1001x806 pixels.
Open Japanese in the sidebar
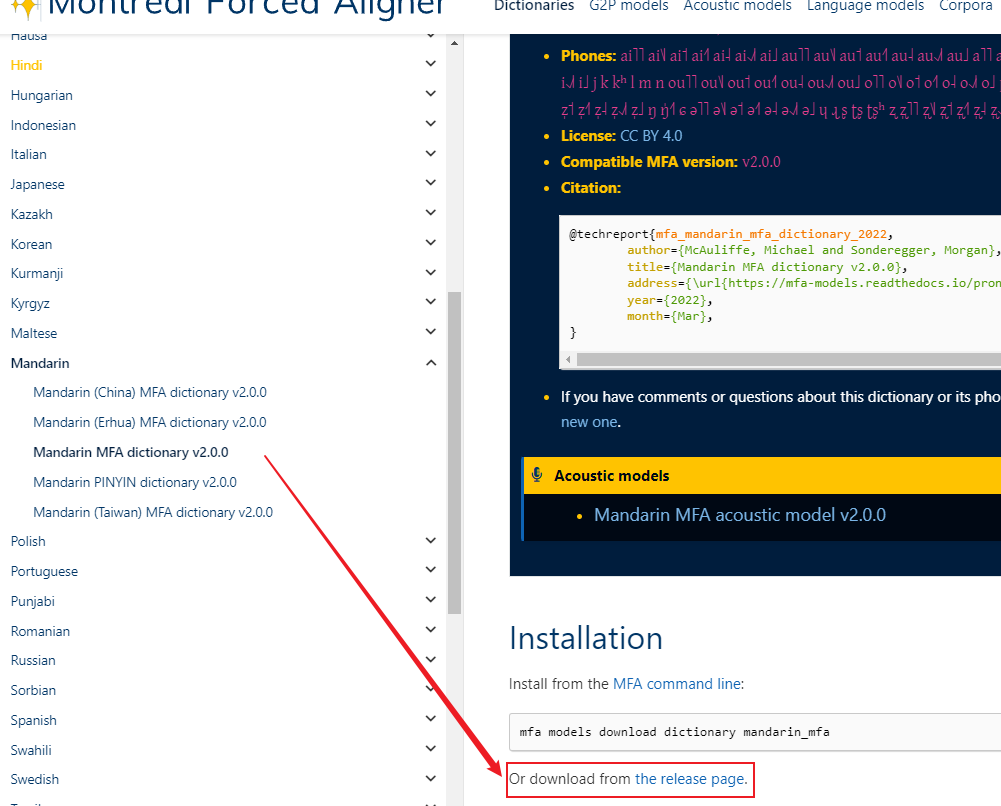[38, 184]
